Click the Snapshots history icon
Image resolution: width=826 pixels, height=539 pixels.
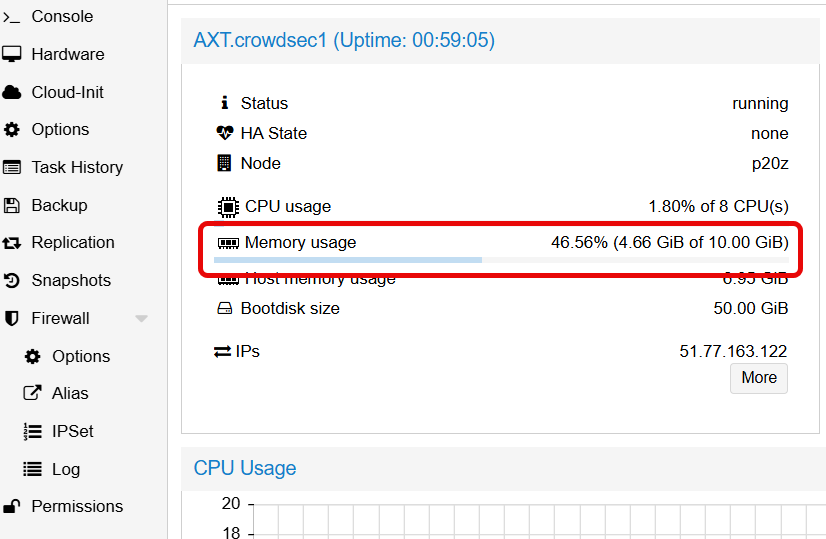12,281
